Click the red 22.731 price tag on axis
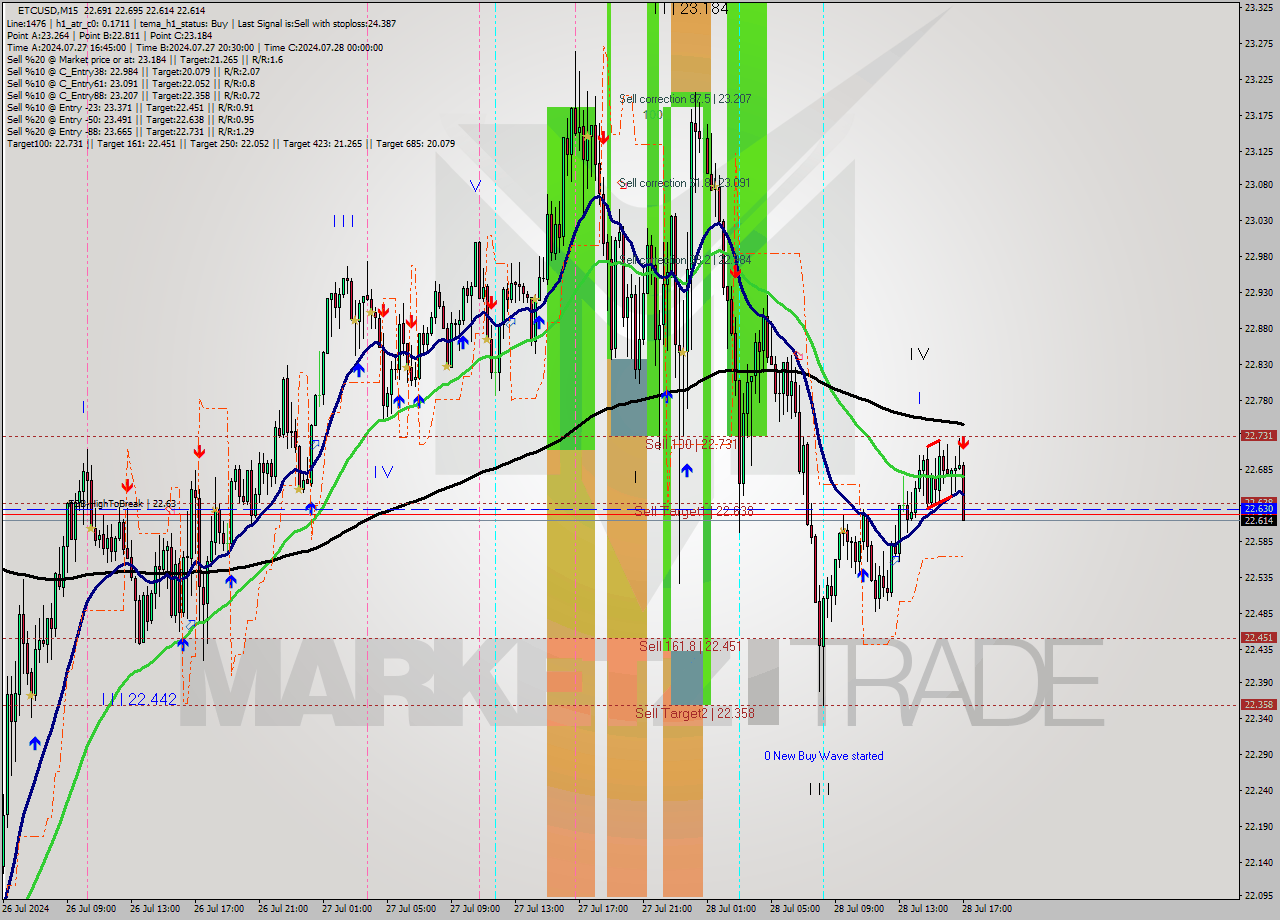This screenshot has height=920, width=1280. point(1258,436)
